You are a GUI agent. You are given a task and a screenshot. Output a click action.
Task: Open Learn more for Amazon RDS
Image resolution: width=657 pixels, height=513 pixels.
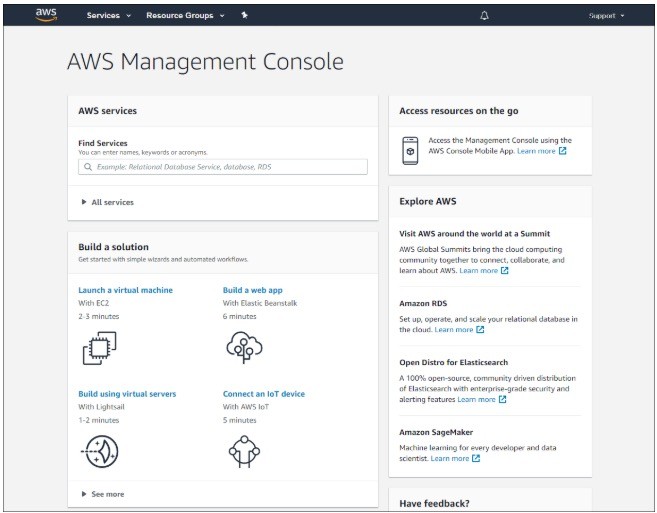coord(454,329)
